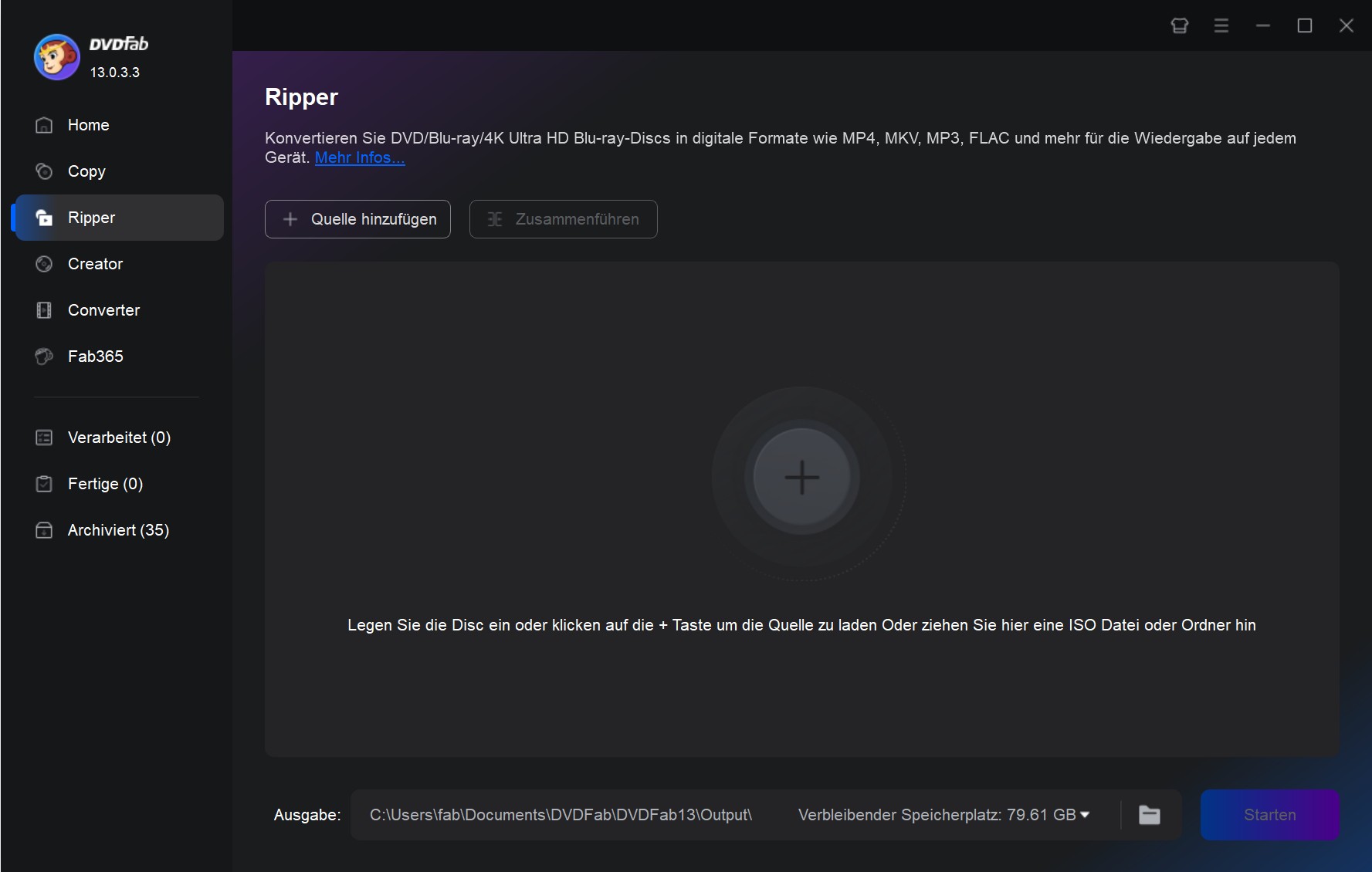Open the output folder icon

(1150, 815)
